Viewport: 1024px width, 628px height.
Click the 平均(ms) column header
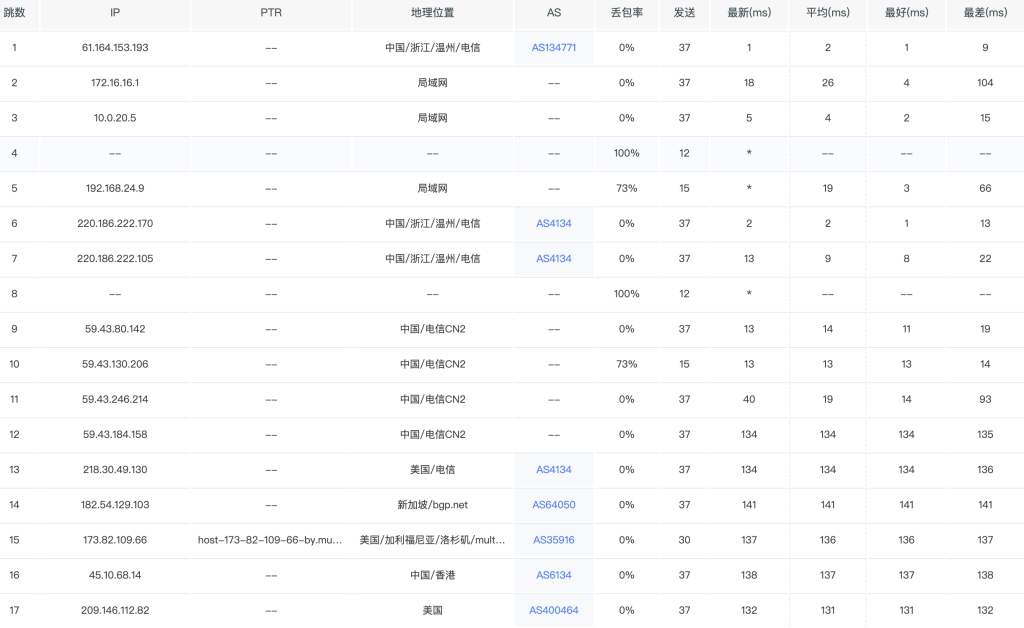(827, 14)
